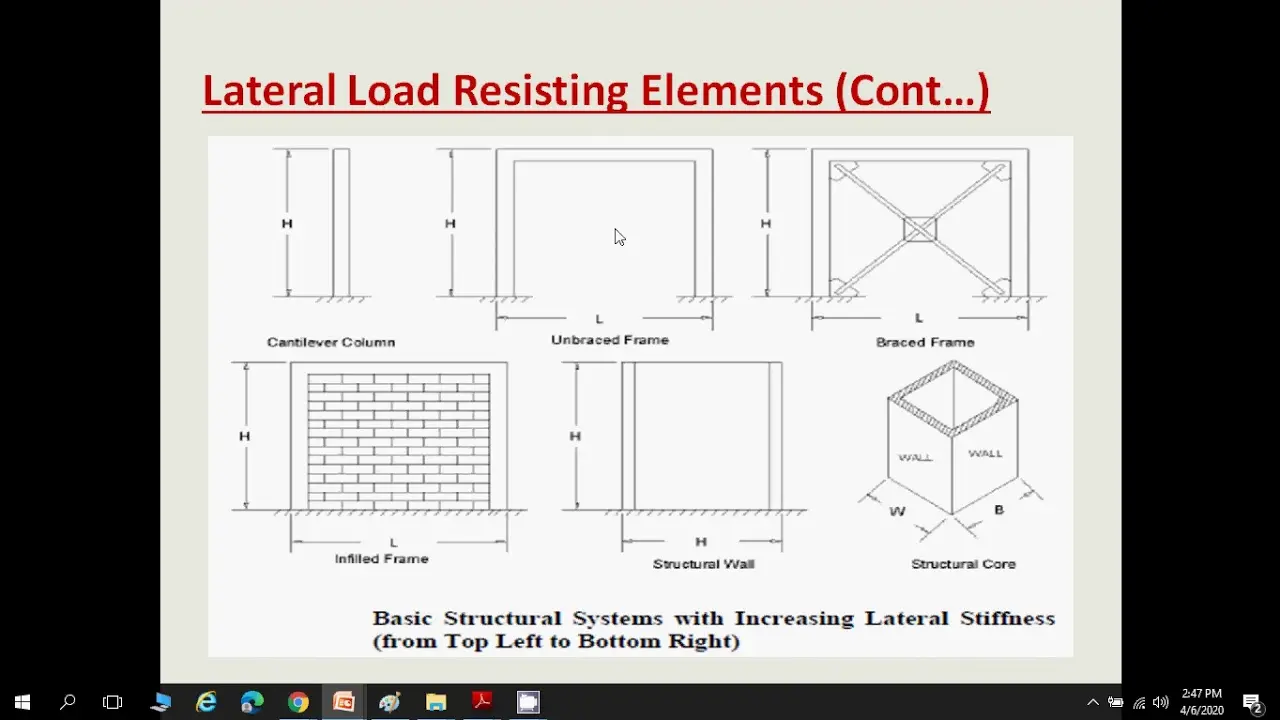Image resolution: width=1280 pixels, height=720 pixels.
Task: Open the Paint palette app on taskbar
Action: pyautogui.click(x=390, y=702)
